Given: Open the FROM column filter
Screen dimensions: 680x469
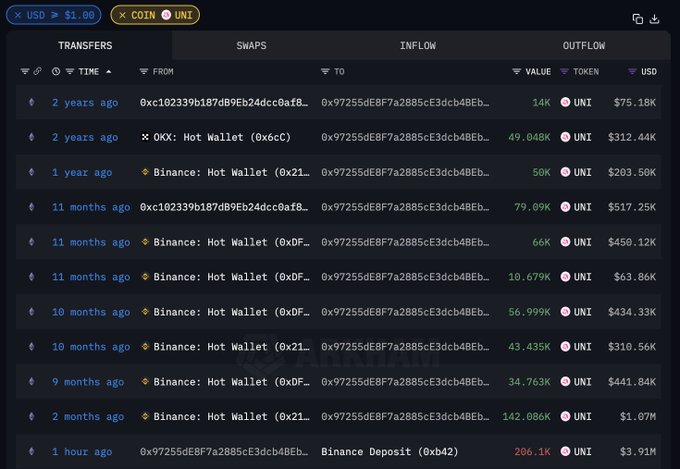Looking at the screenshot, I should point(144,72).
